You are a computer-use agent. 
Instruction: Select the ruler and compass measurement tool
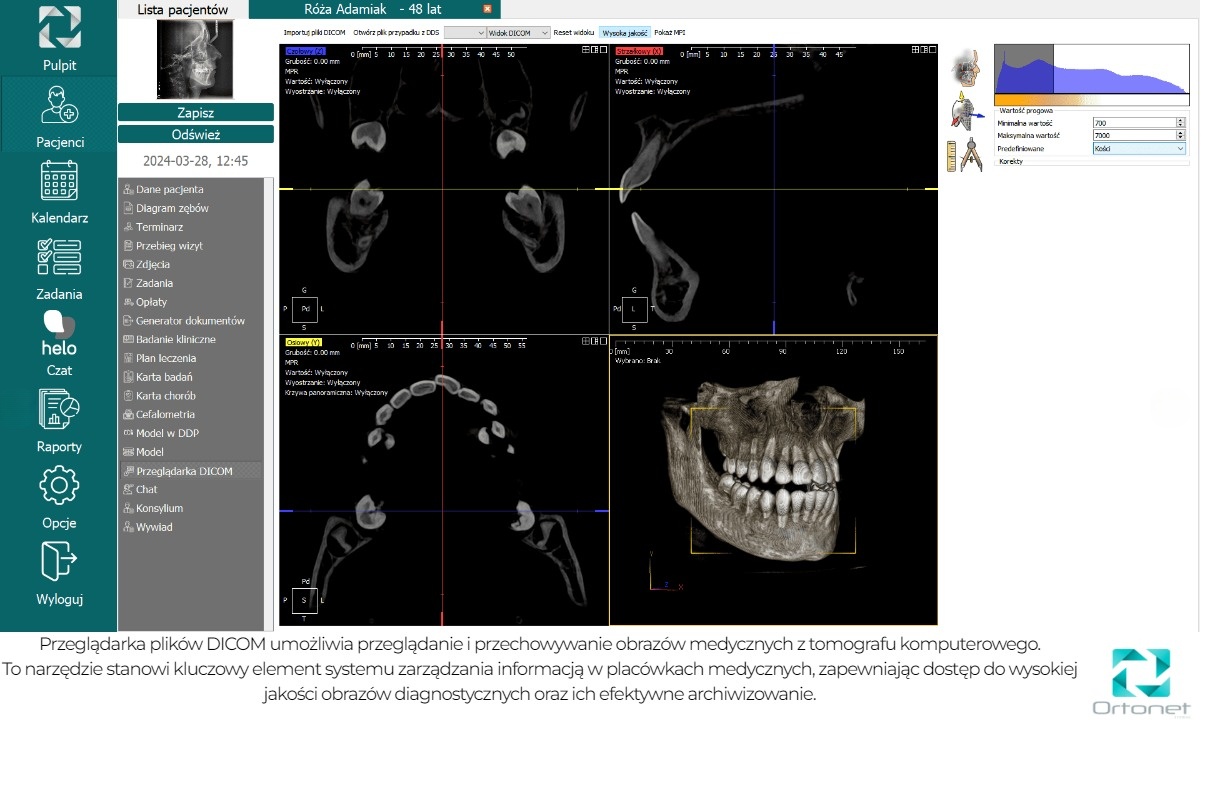[x=966, y=155]
